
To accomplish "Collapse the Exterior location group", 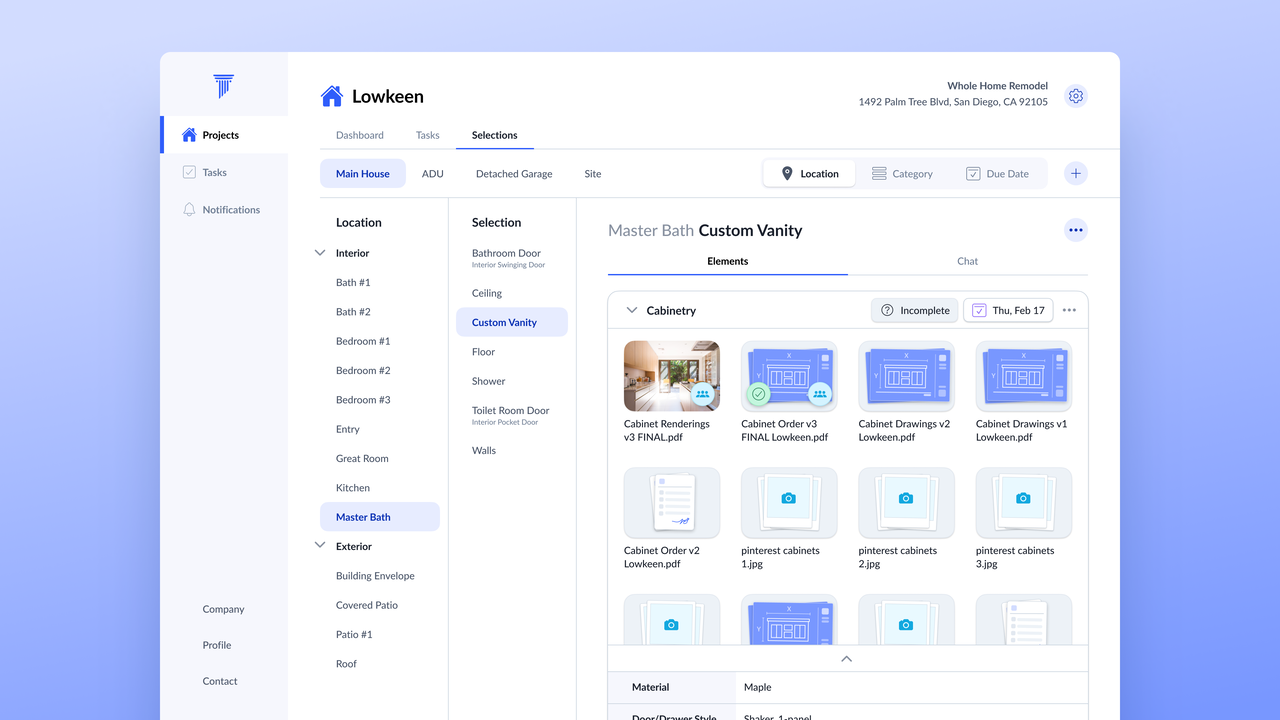I will coord(320,546).
